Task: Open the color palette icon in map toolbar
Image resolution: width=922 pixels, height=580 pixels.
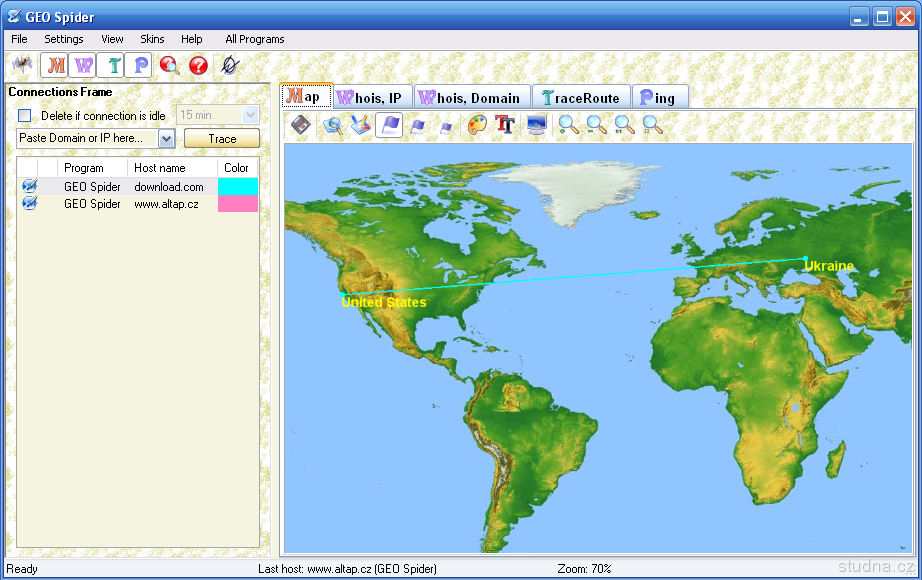Action: pos(477,125)
